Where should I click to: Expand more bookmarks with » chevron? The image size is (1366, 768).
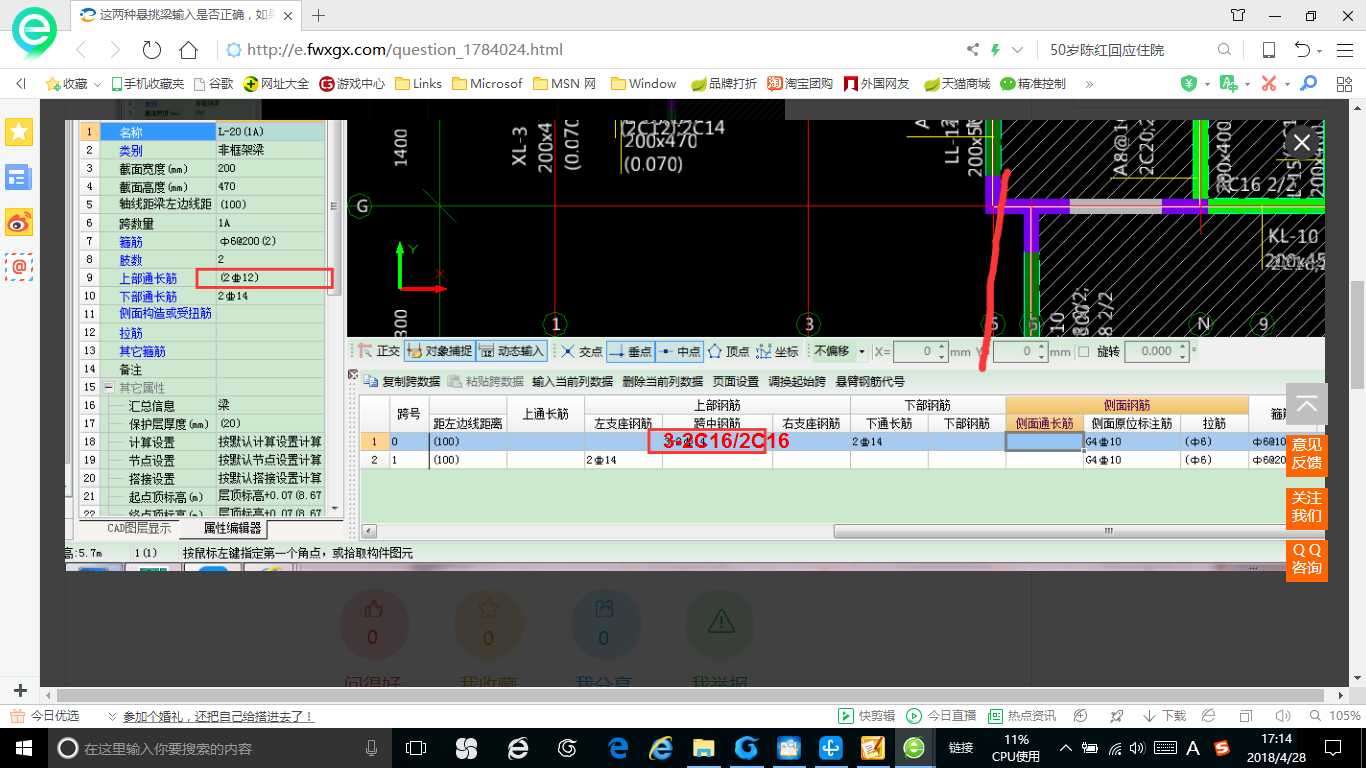[1089, 84]
